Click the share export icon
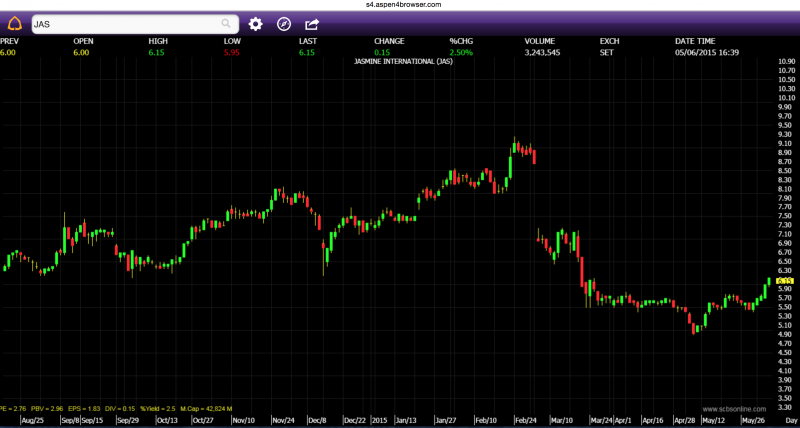Image resolution: width=800 pixels, height=428 pixels. click(311, 23)
